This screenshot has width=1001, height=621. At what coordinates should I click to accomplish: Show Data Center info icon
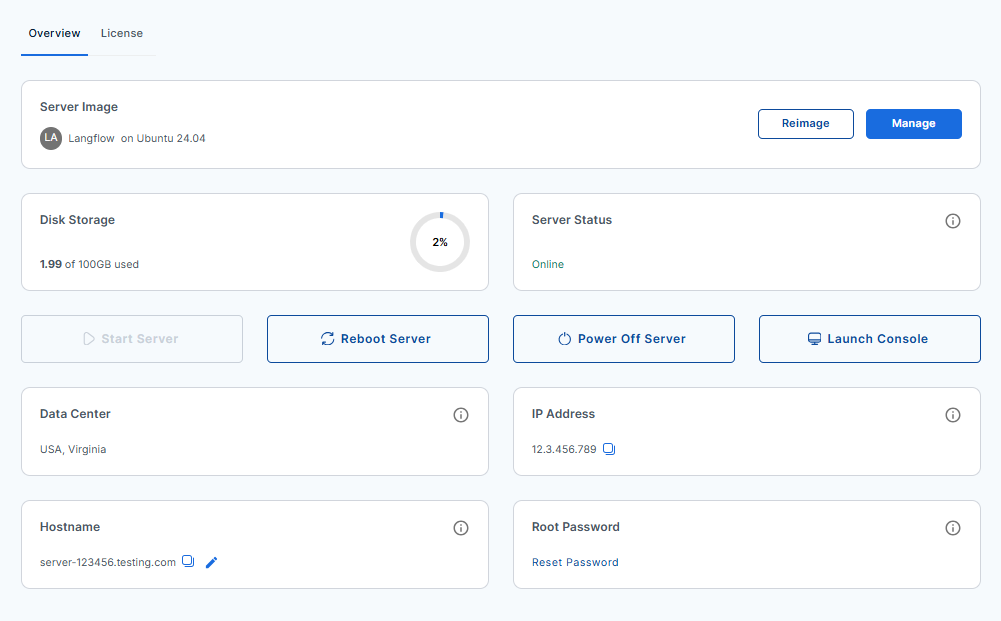click(x=461, y=415)
